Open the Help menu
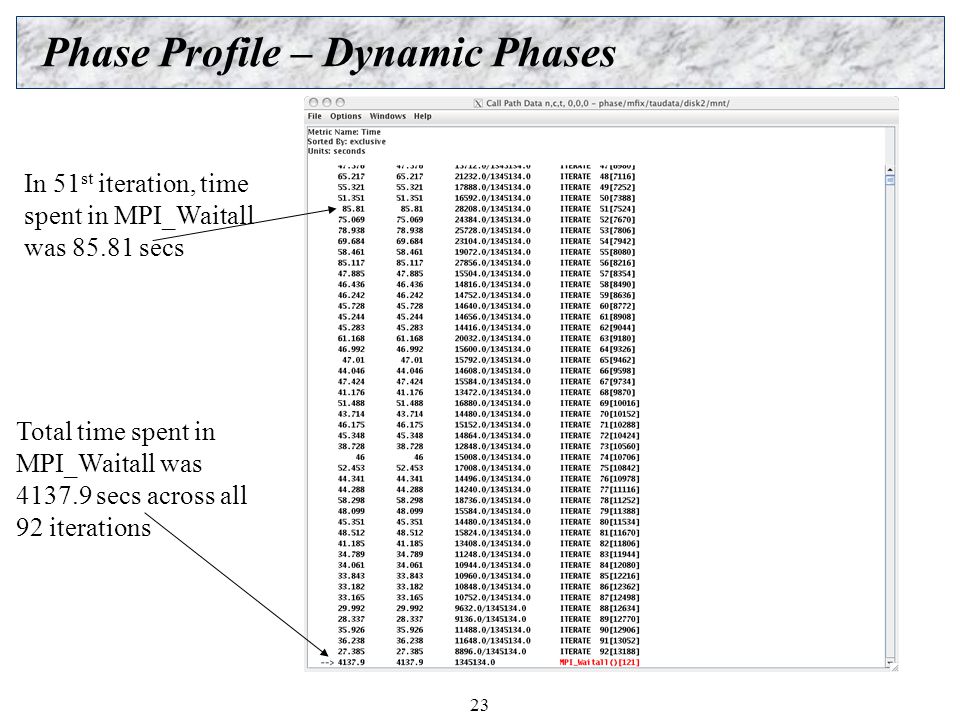Screen dimensions: 960x720 pos(422,116)
